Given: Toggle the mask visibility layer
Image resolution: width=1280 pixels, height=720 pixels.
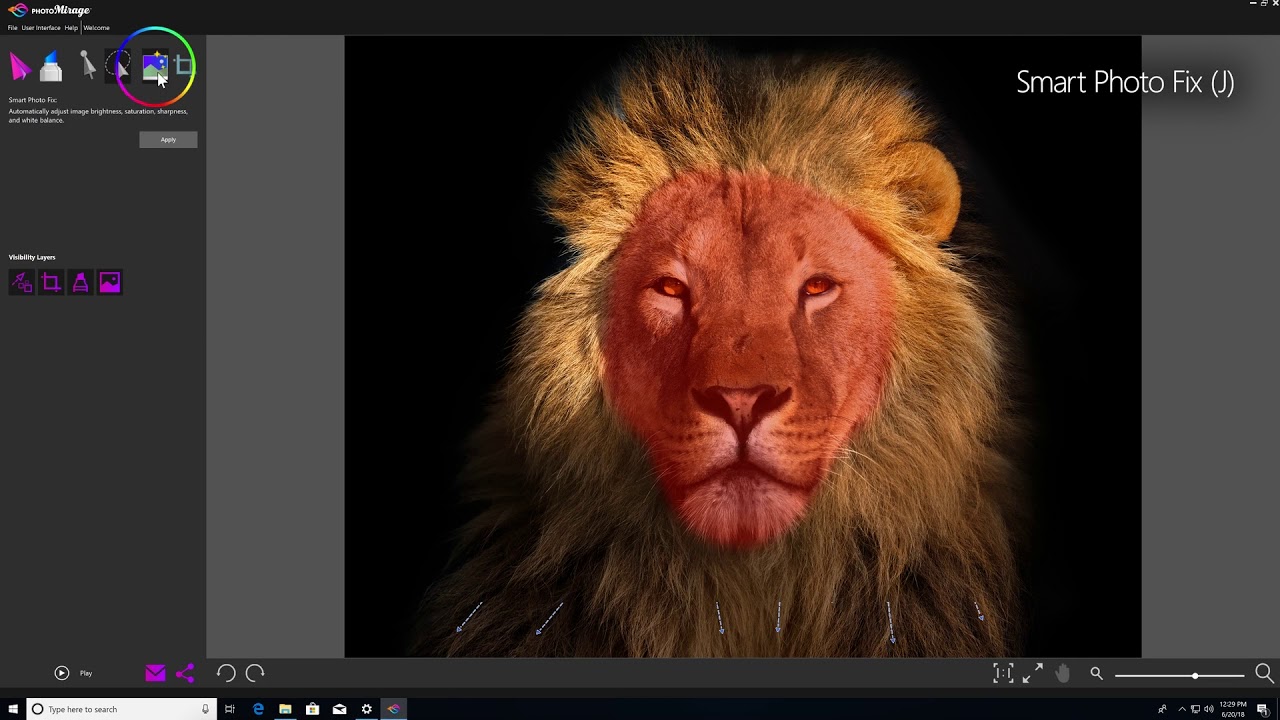Looking at the screenshot, I should point(80,283).
